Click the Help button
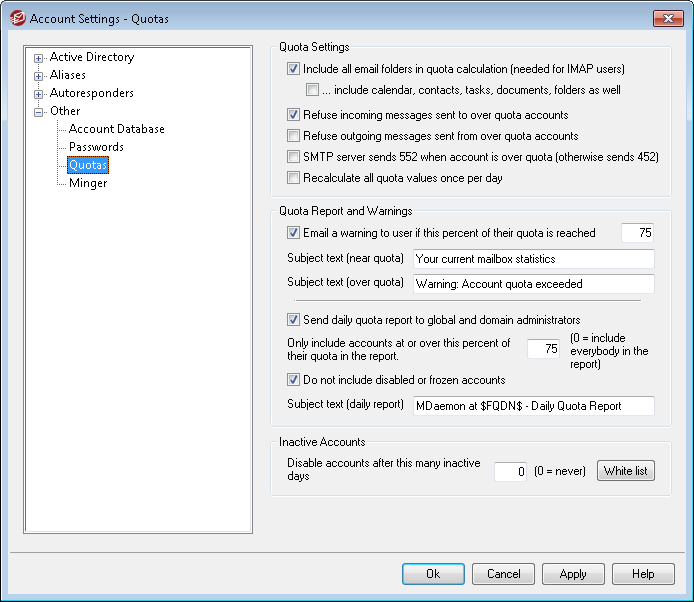The height and width of the screenshot is (602, 694). 644,574
